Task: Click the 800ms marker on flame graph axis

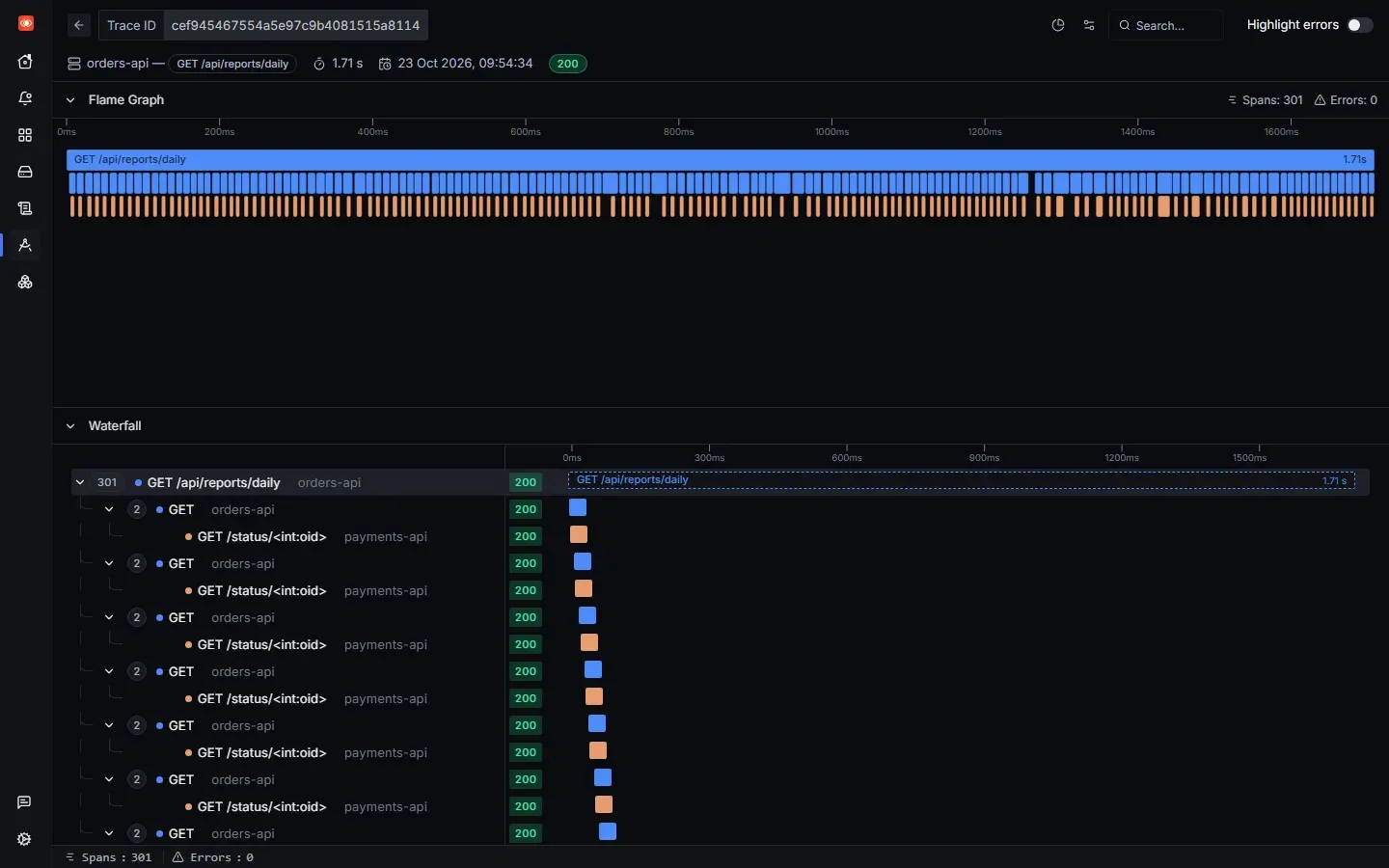Action: [678, 132]
